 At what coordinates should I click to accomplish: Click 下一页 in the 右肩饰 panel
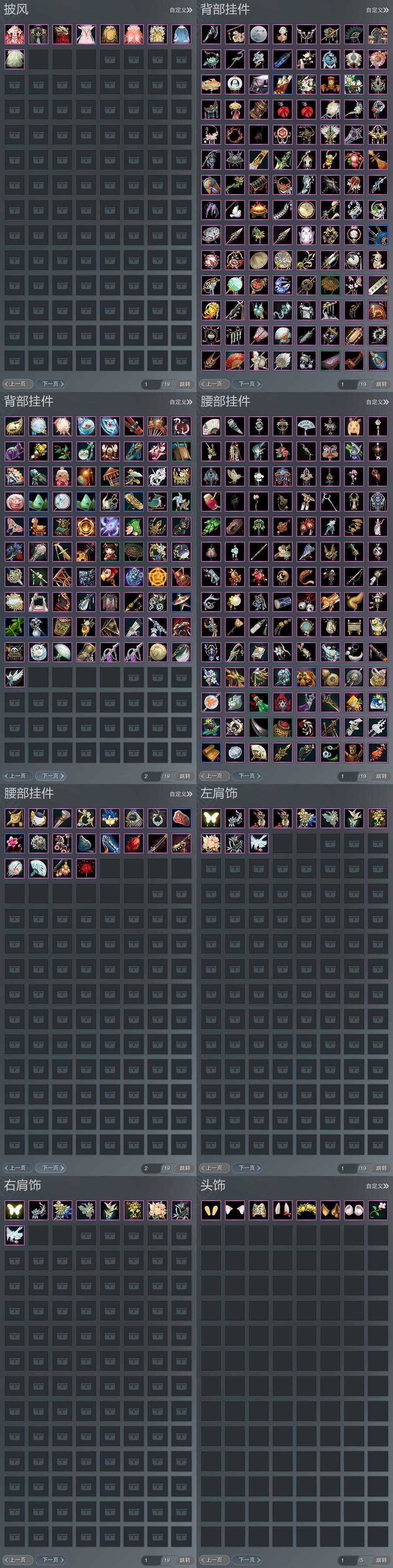(x=51, y=1560)
